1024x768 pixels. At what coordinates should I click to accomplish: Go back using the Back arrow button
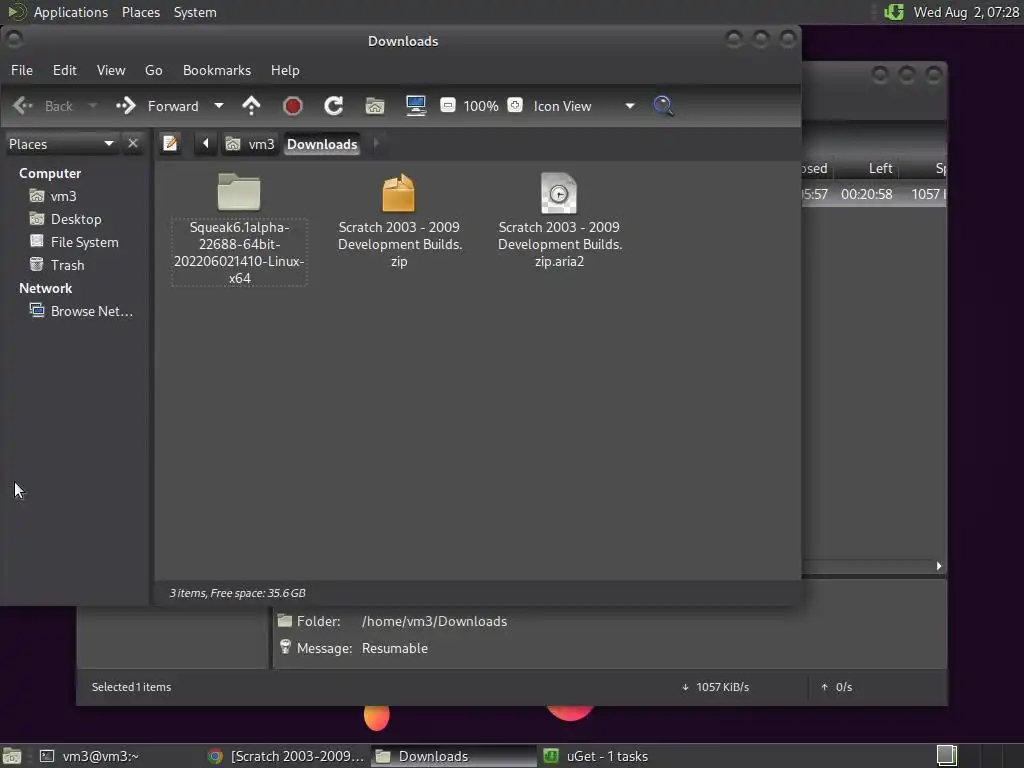(x=43, y=106)
